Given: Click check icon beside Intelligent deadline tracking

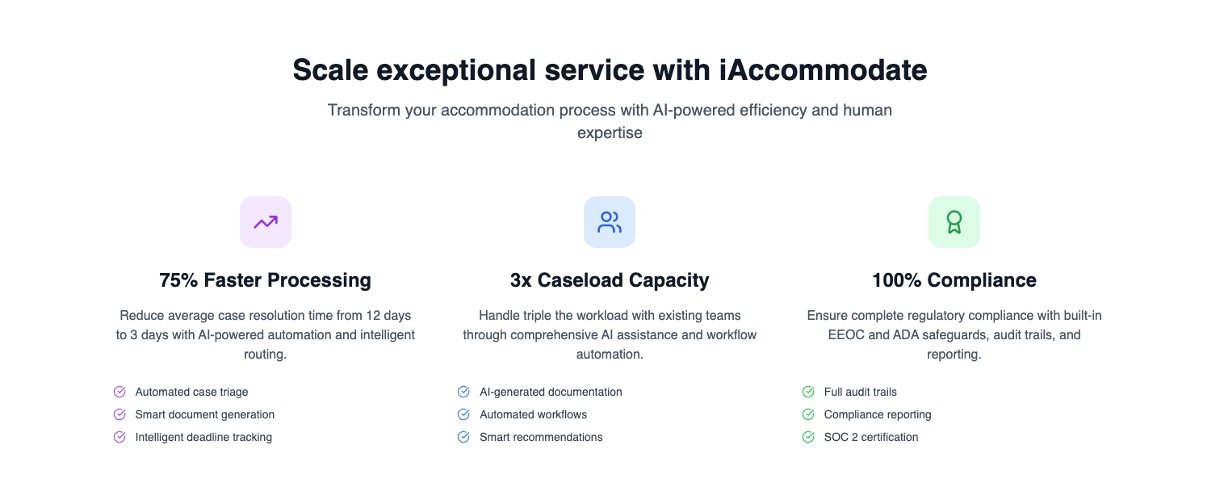Looking at the screenshot, I should click(x=120, y=437).
